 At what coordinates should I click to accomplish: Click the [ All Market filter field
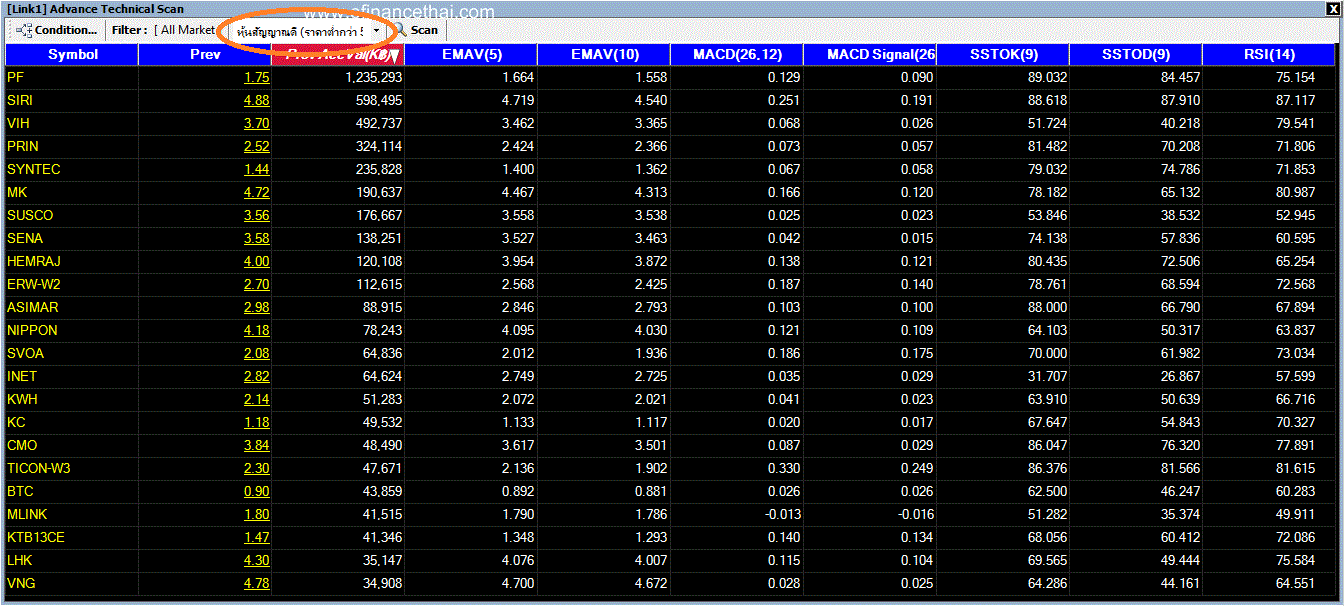click(185, 30)
